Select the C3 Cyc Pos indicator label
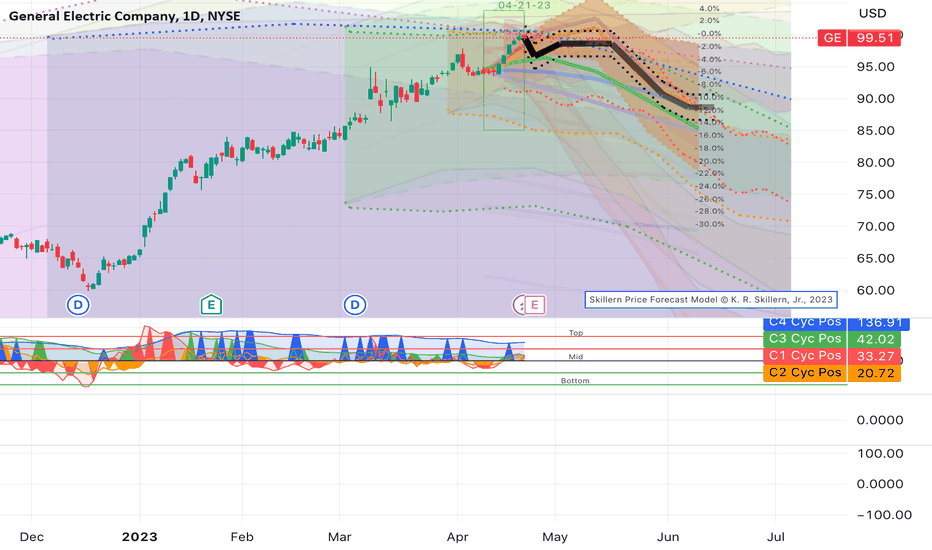The image size is (932, 550). [x=805, y=338]
